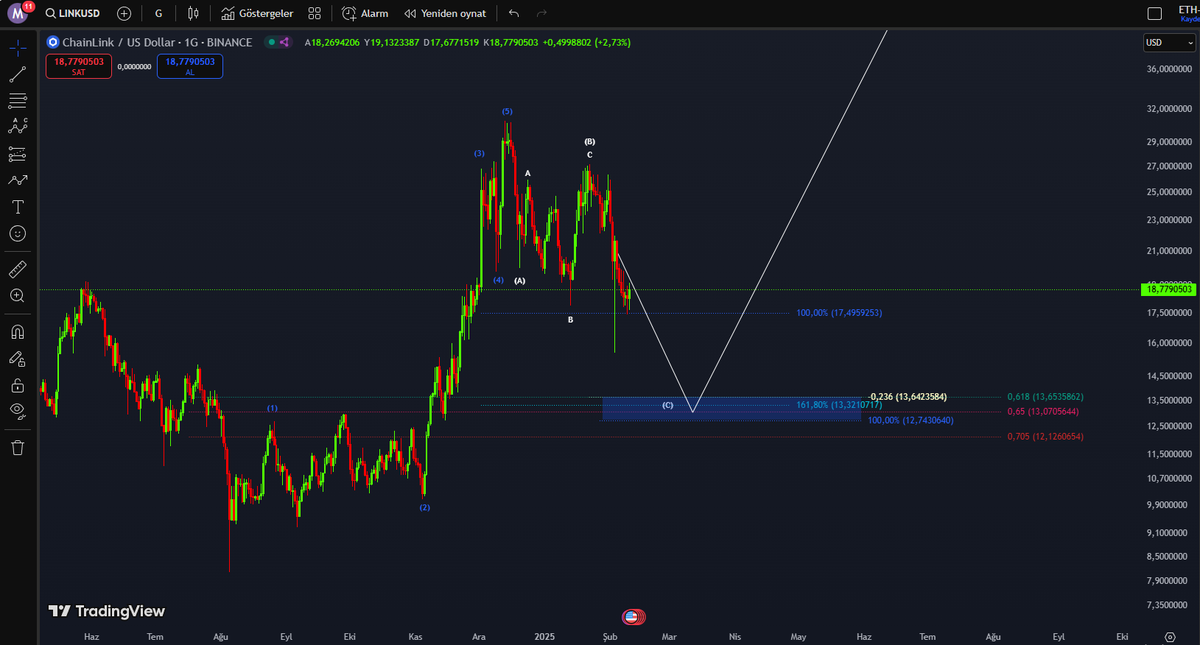Redo the chart action
This screenshot has height=645, width=1200.
pyautogui.click(x=542, y=14)
